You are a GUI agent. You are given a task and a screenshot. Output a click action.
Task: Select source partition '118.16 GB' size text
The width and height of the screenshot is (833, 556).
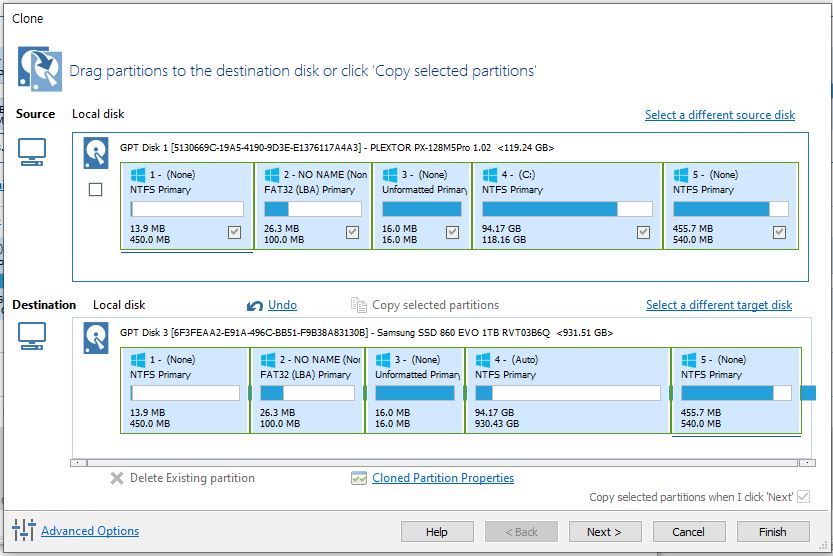504,239
